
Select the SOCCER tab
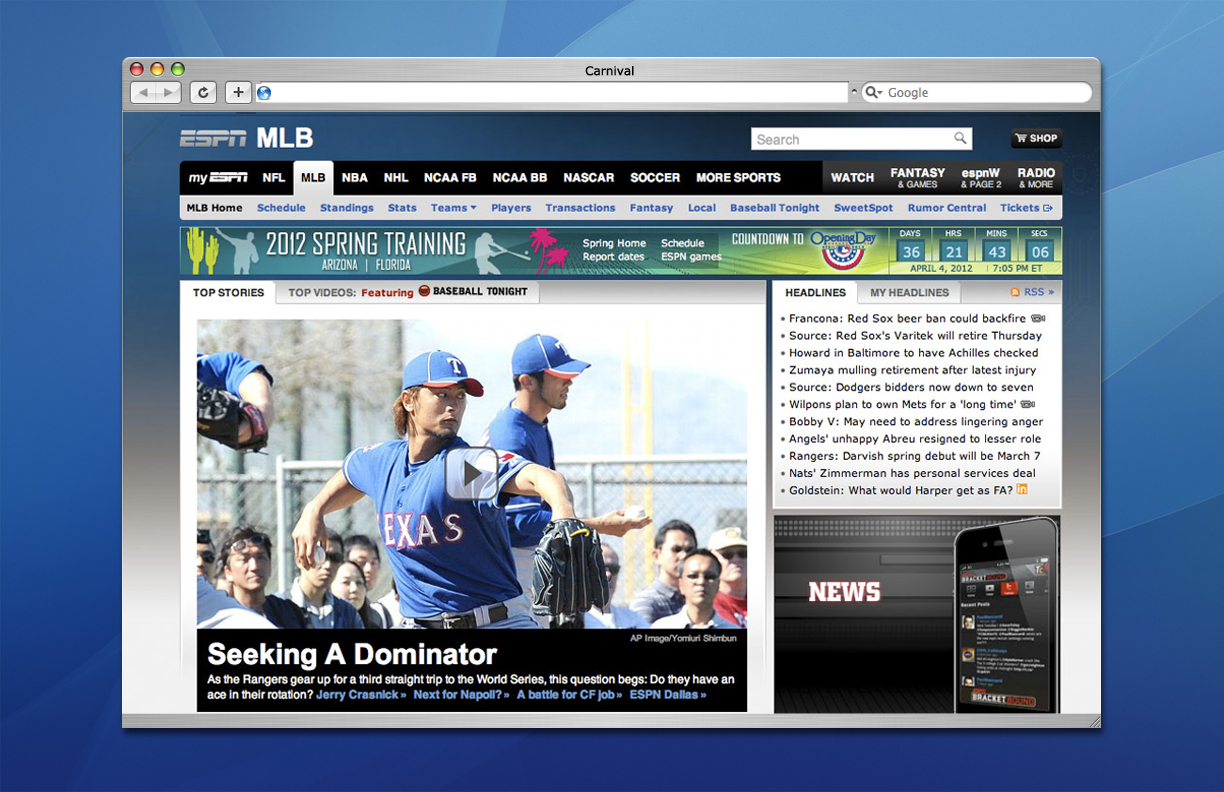click(655, 178)
